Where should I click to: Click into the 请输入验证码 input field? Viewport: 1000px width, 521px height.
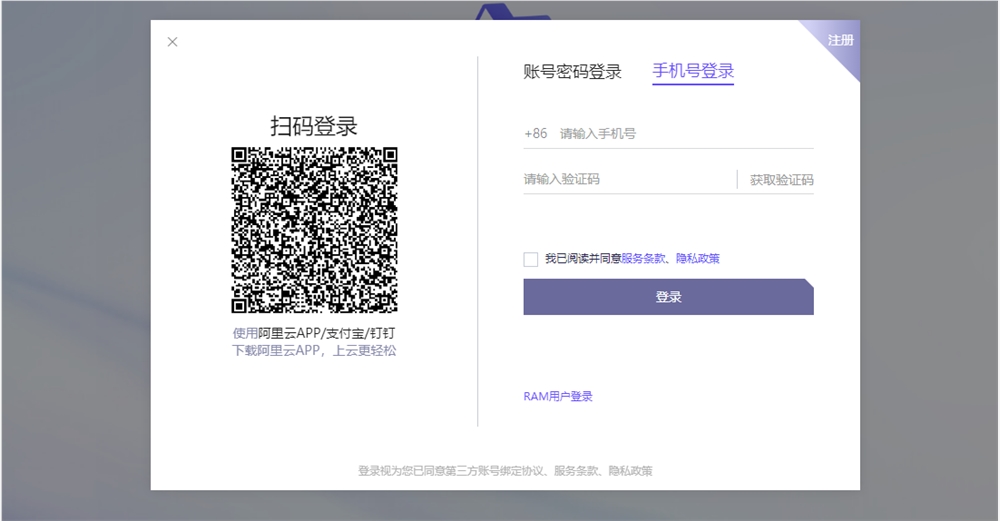625,180
